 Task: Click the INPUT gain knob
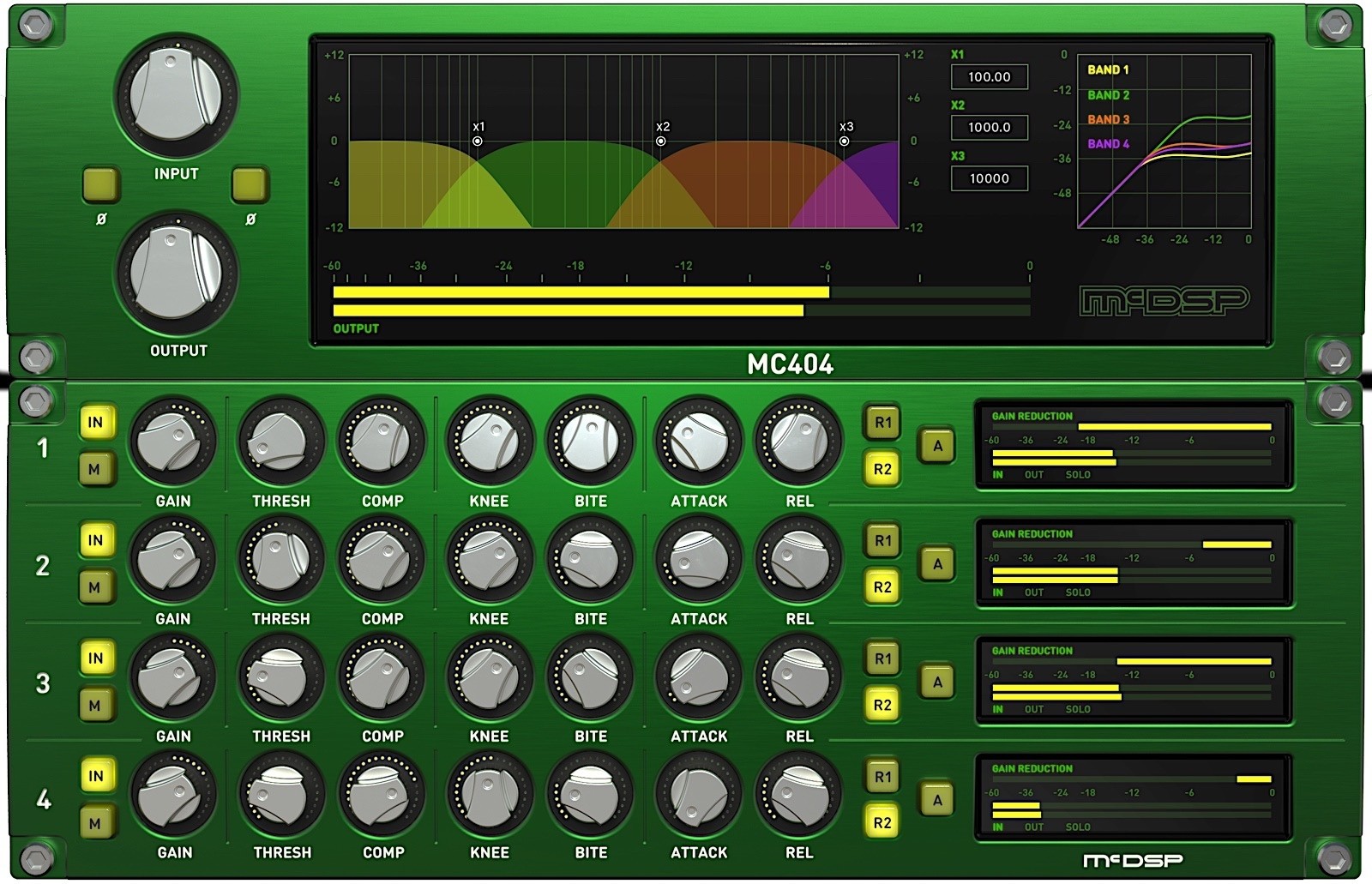pos(176,95)
